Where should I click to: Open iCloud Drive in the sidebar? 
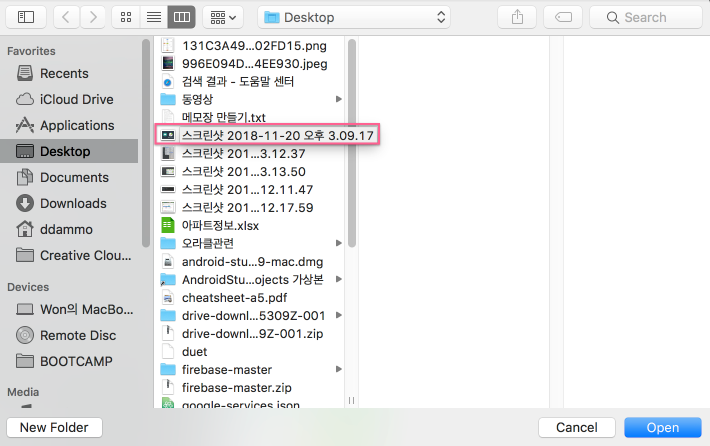[69, 99]
